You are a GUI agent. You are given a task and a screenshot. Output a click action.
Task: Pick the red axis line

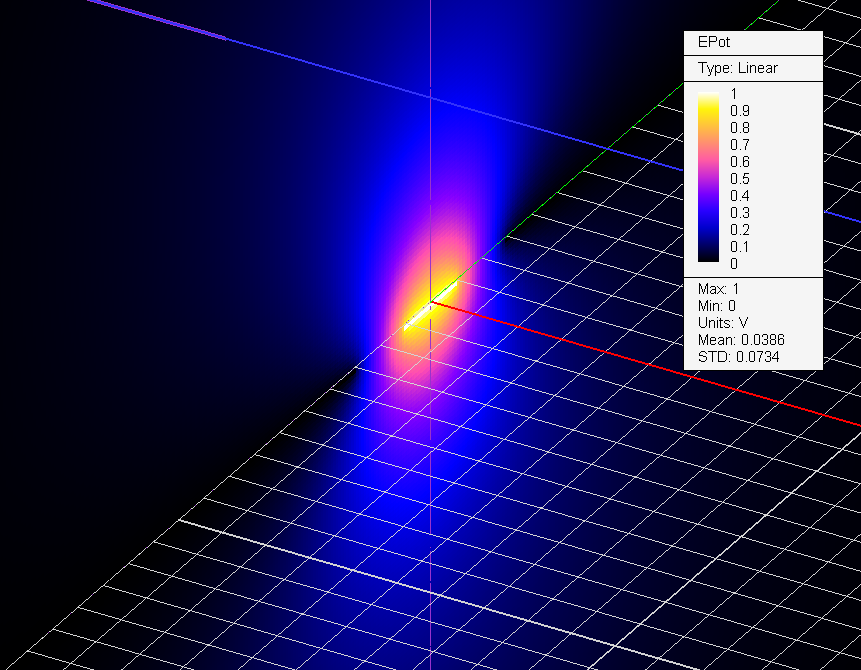(650, 363)
